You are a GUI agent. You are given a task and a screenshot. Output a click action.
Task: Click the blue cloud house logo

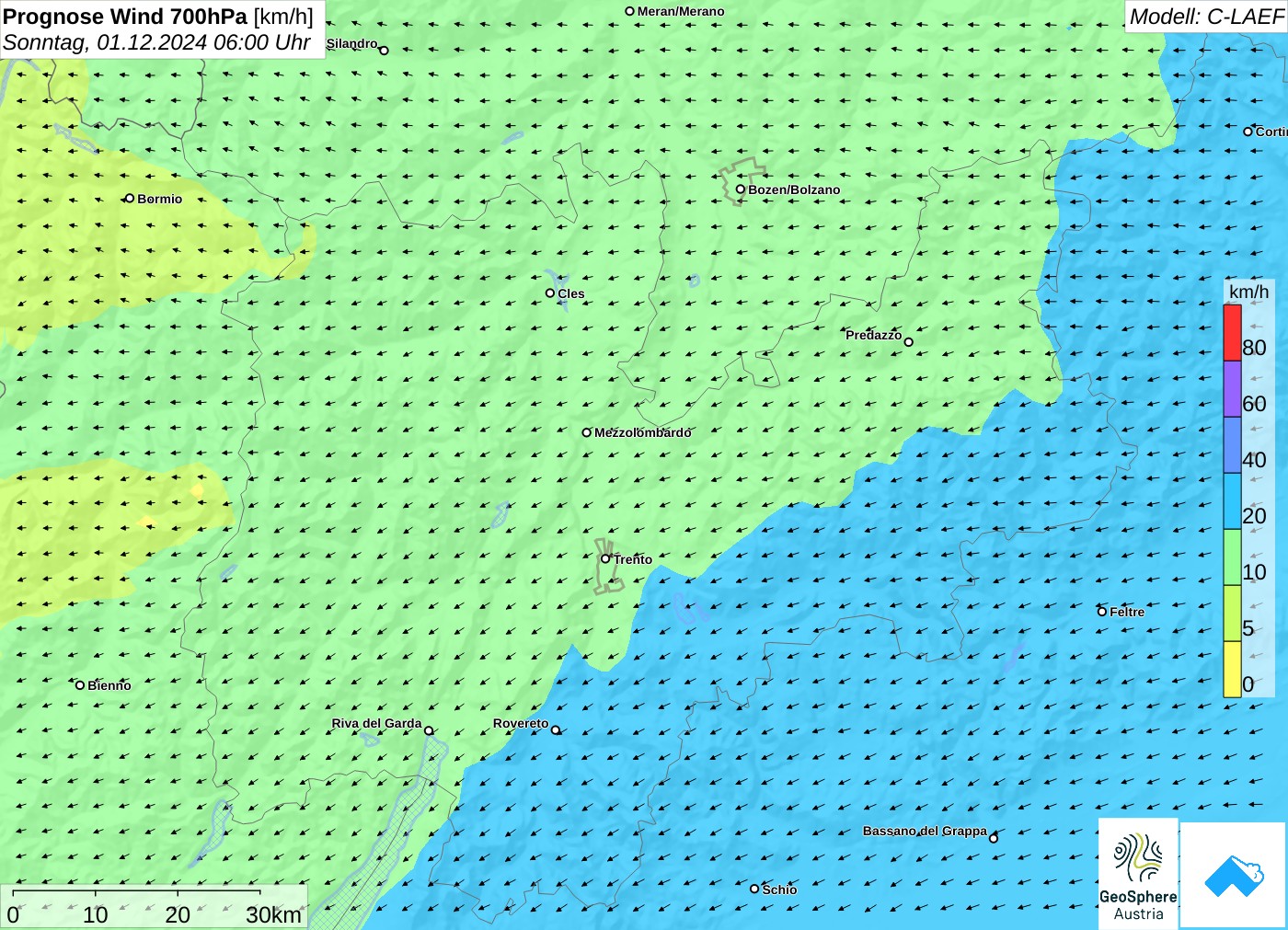click(x=1233, y=875)
